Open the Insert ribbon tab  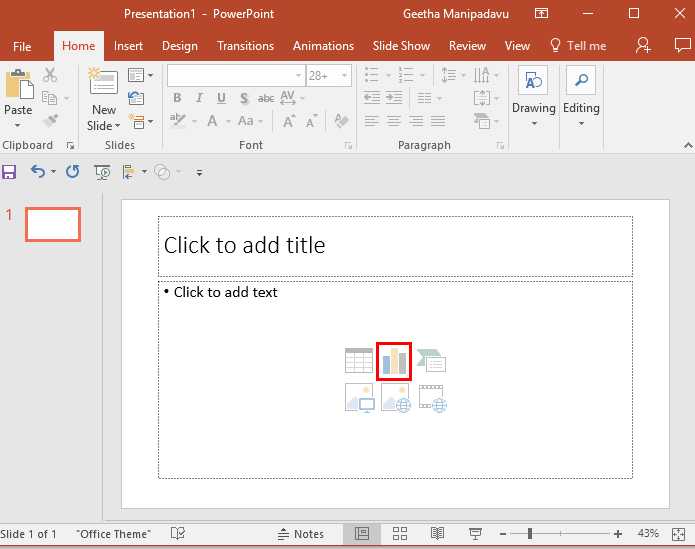pos(128,46)
